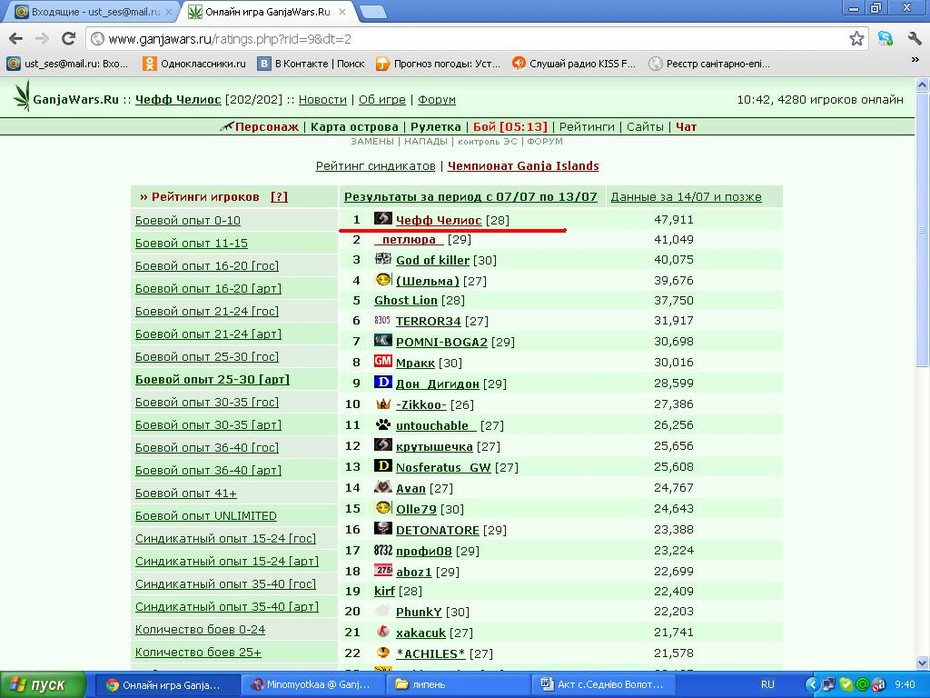This screenshot has height=698, width=930.
Task: Click the paw icon beside untouchable_
Action: tap(383, 425)
